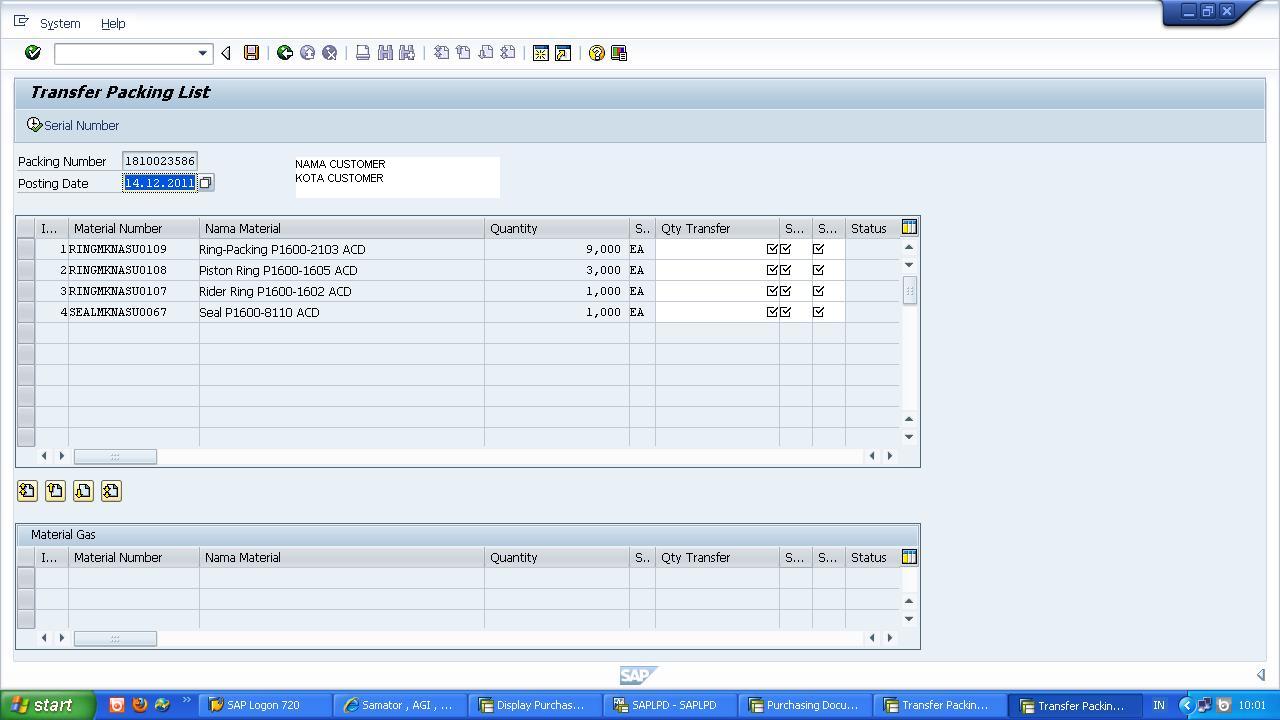Open upper table configuration settings icon
Viewport: 1280px width, 720px height.
click(x=909, y=228)
